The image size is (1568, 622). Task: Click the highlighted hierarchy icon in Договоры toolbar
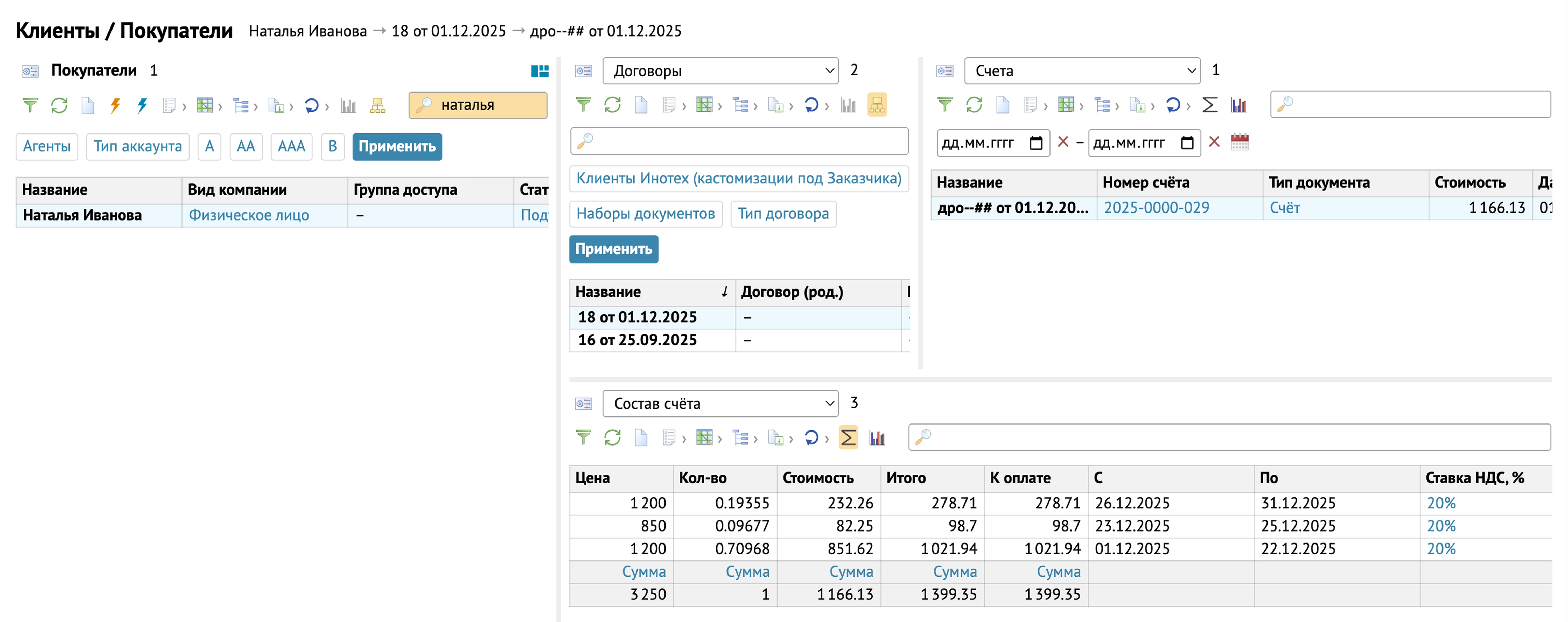point(877,105)
